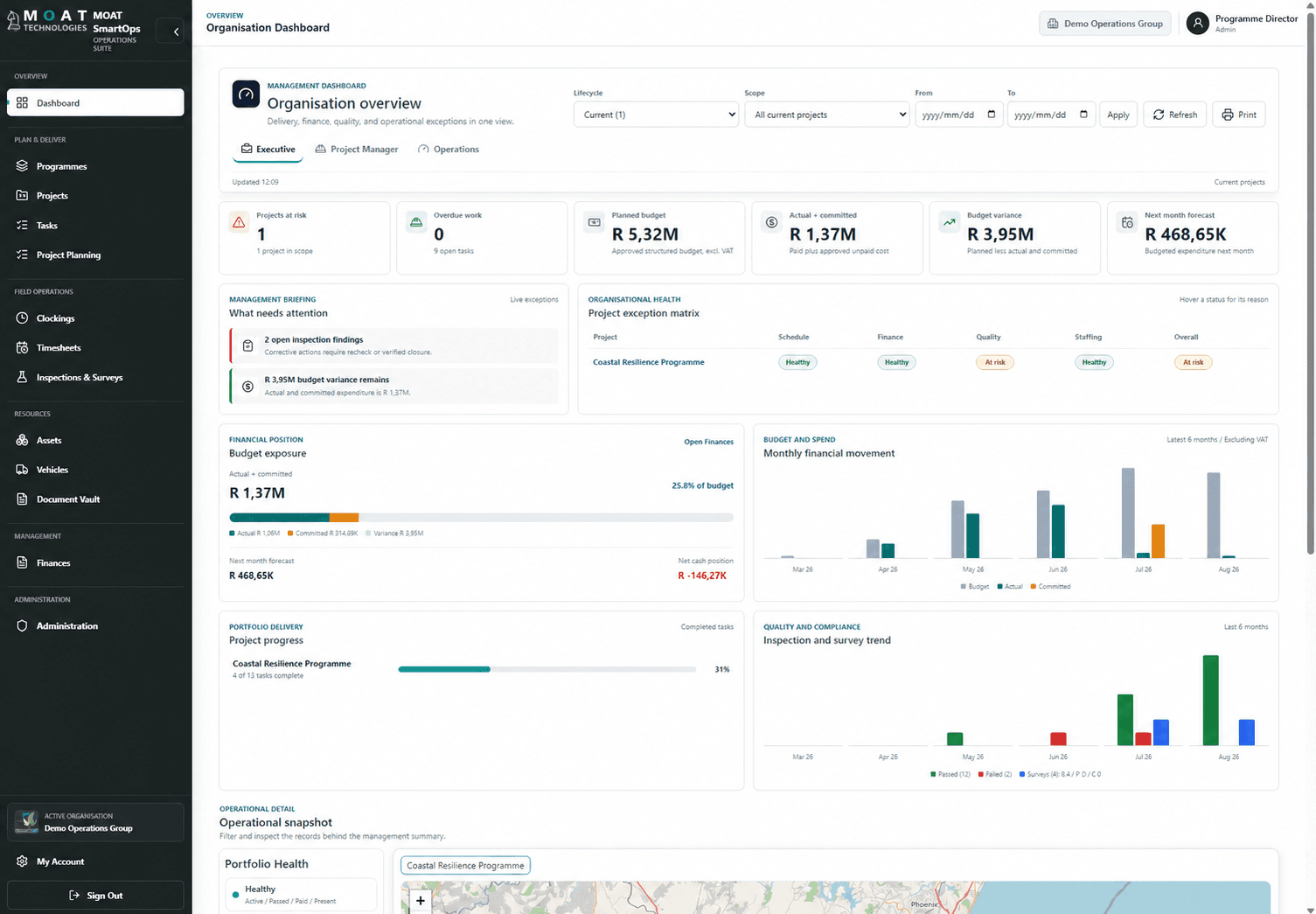
Task: Click the Programme Director avatar icon
Action: point(1197,24)
